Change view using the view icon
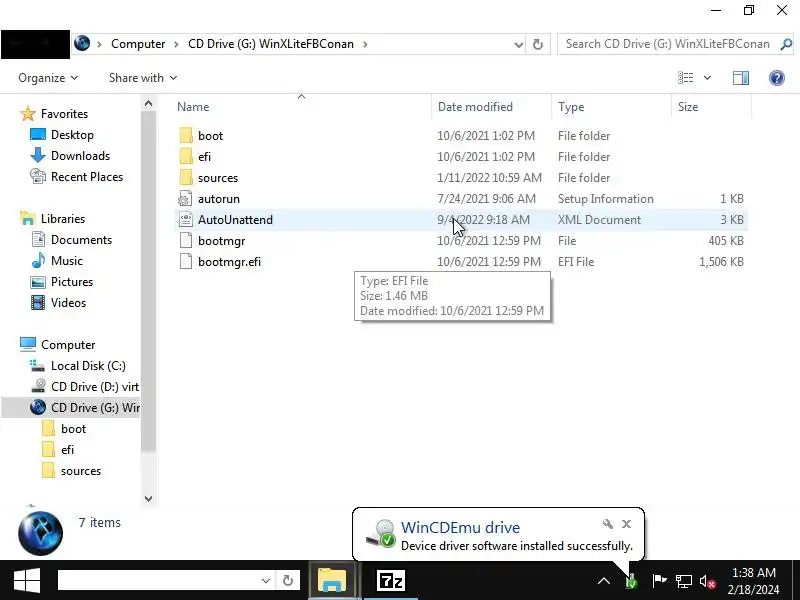This screenshot has width=800, height=600. pyautogui.click(x=686, y=78)
